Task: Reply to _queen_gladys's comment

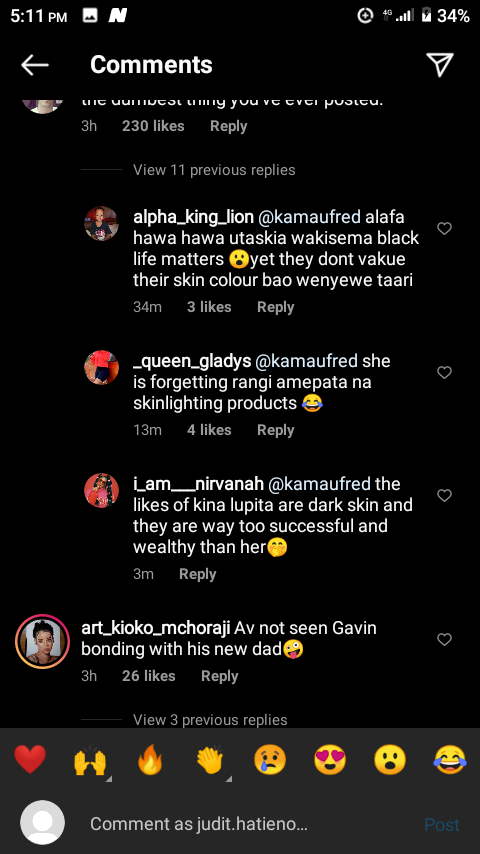Action: pos(276,430)
